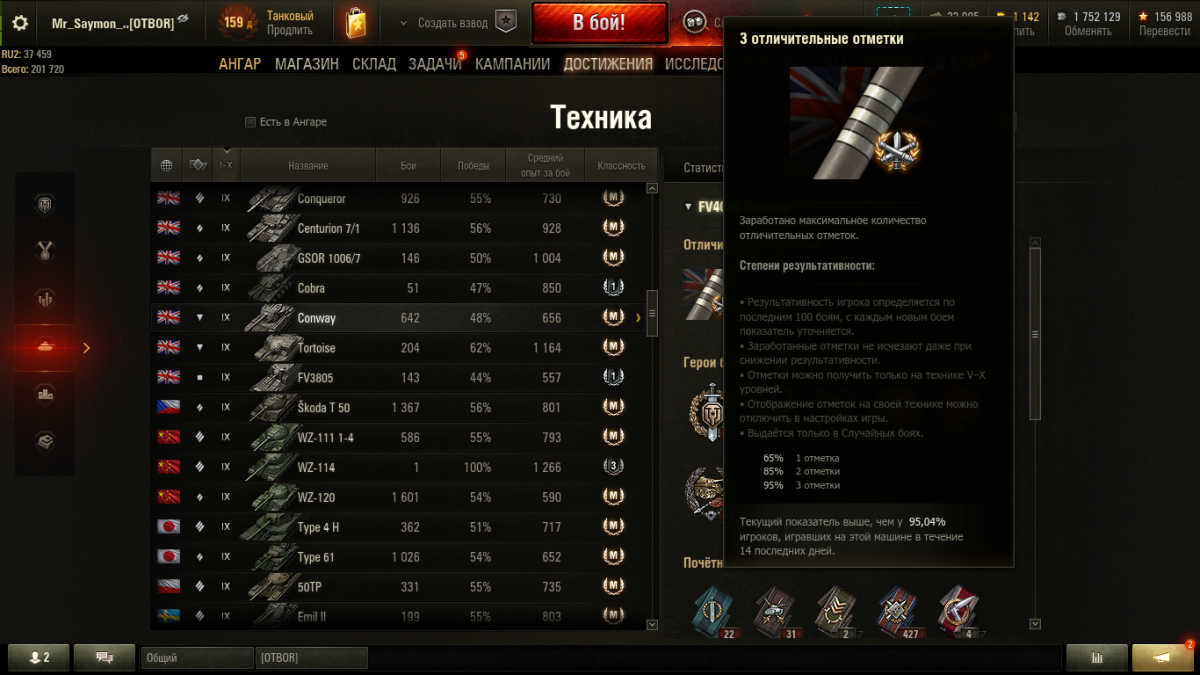
Task: Open the КАМПАНИИ tab
Action: pos(513,64)
